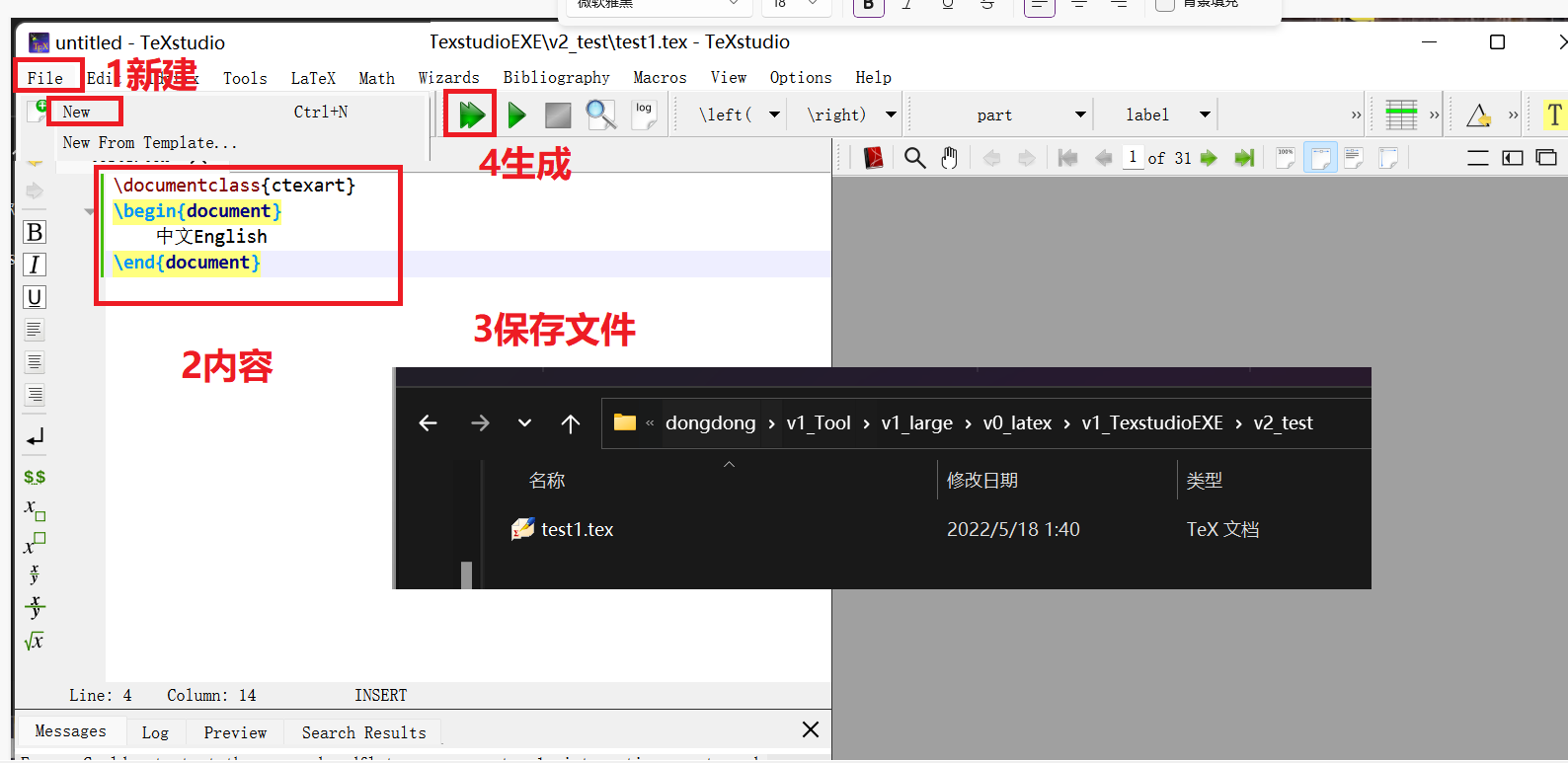Image resolution: width=1568 pixels, height=763 pixels.
Task: Set PDF zoom to 100%
Action: tap(1286, 158)
